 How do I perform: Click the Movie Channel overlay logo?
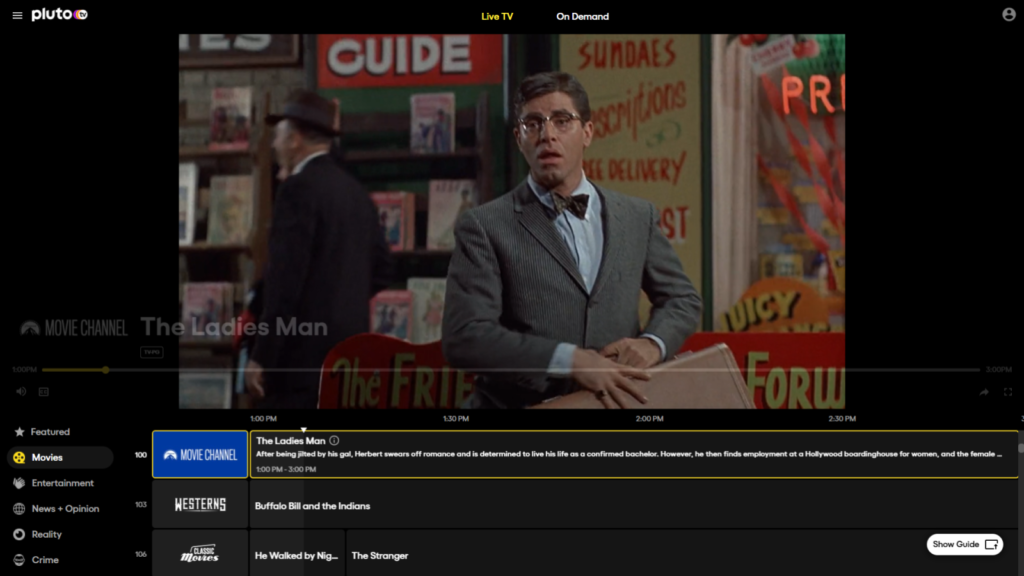click(74, 328)
